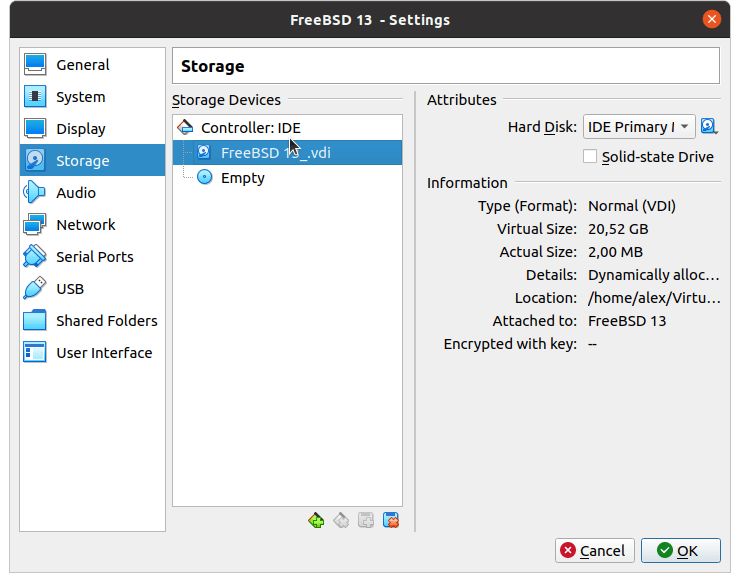Image resolution: width=740 pixels, height=582 pixels.
Task: Click the System chip icon
Action: [35, 97]
